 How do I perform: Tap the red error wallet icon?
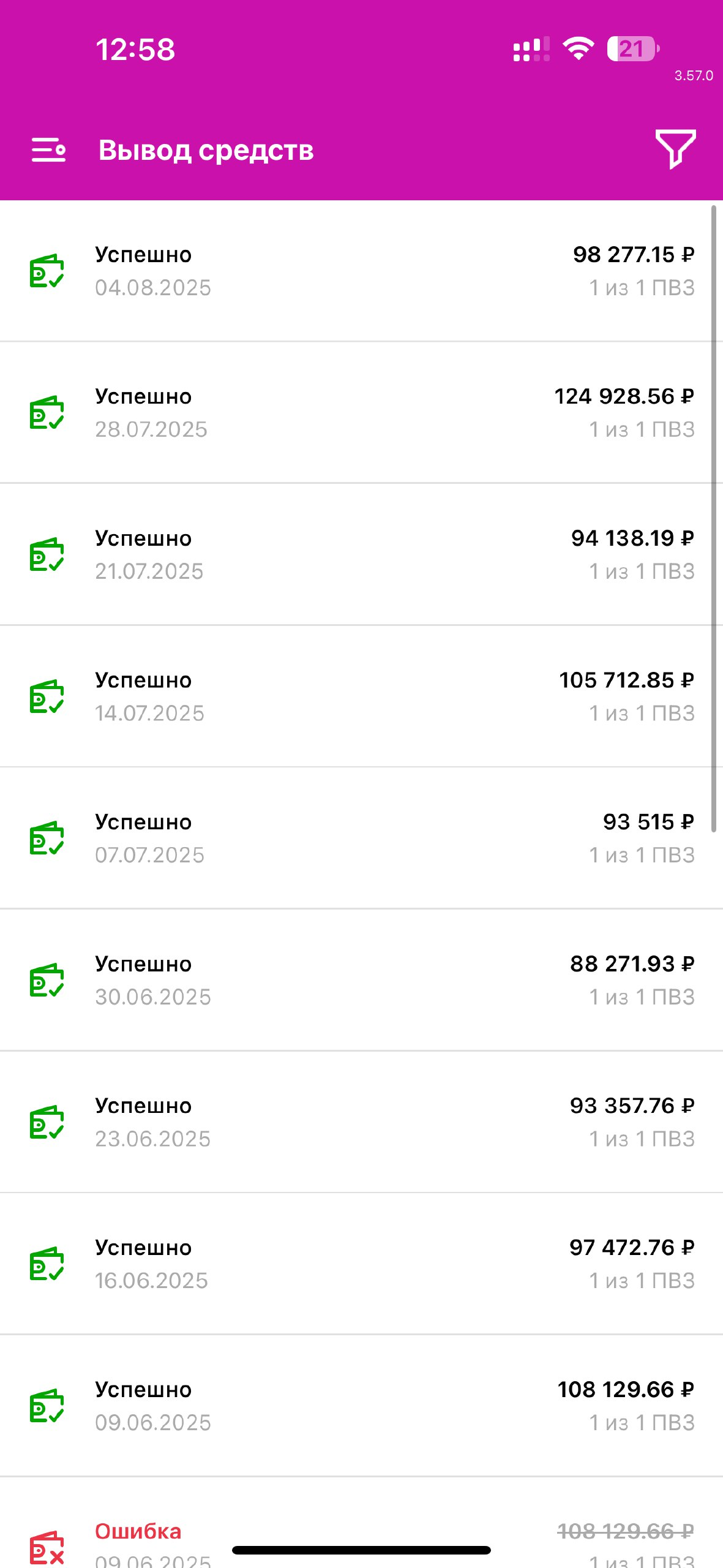click(47, 1547)
